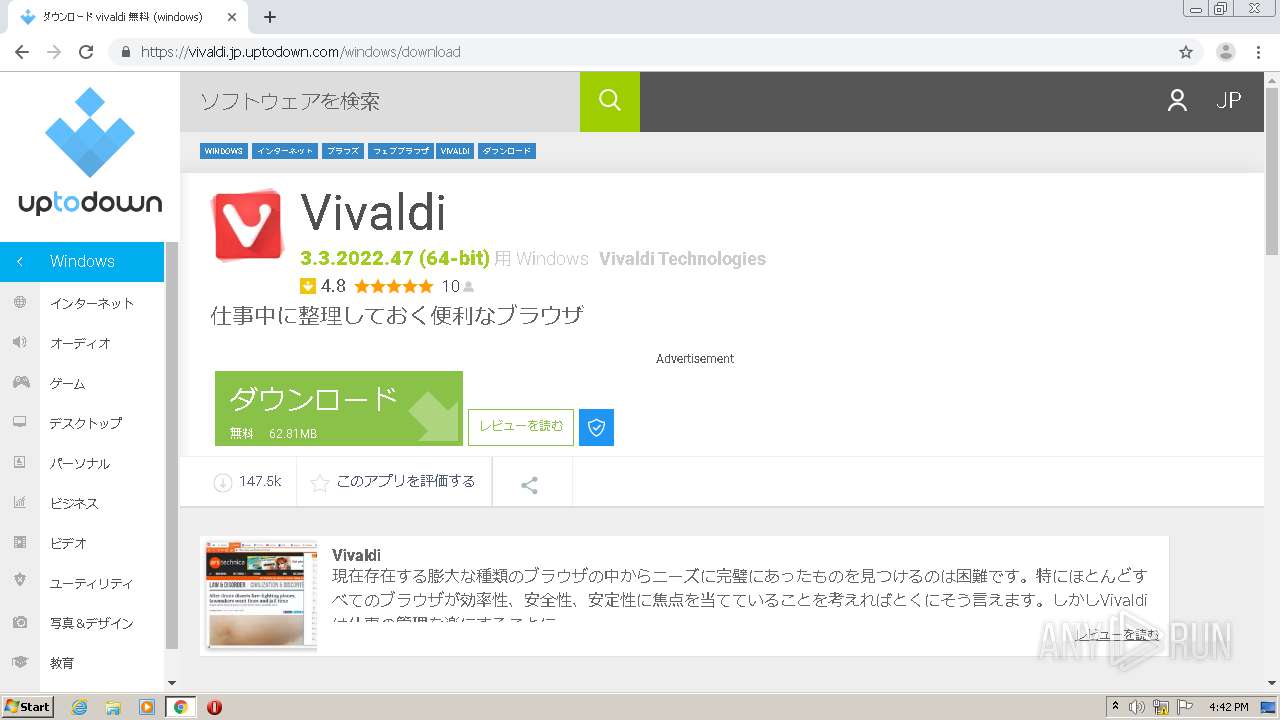Click the ソフトウェアを検索 search field
1280x720 pixels.
point(380,101)
